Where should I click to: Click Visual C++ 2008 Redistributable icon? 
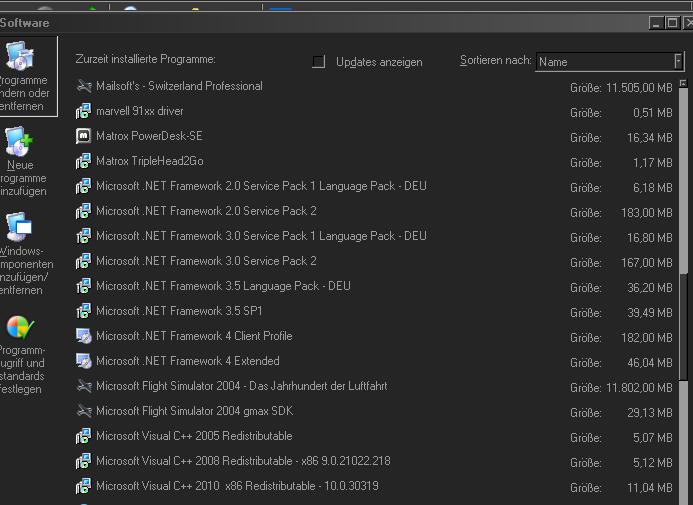(84, 461)
